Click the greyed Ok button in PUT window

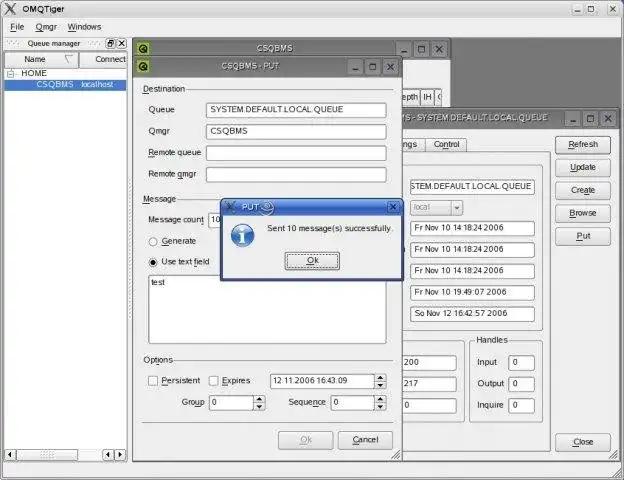coord(306,440)
